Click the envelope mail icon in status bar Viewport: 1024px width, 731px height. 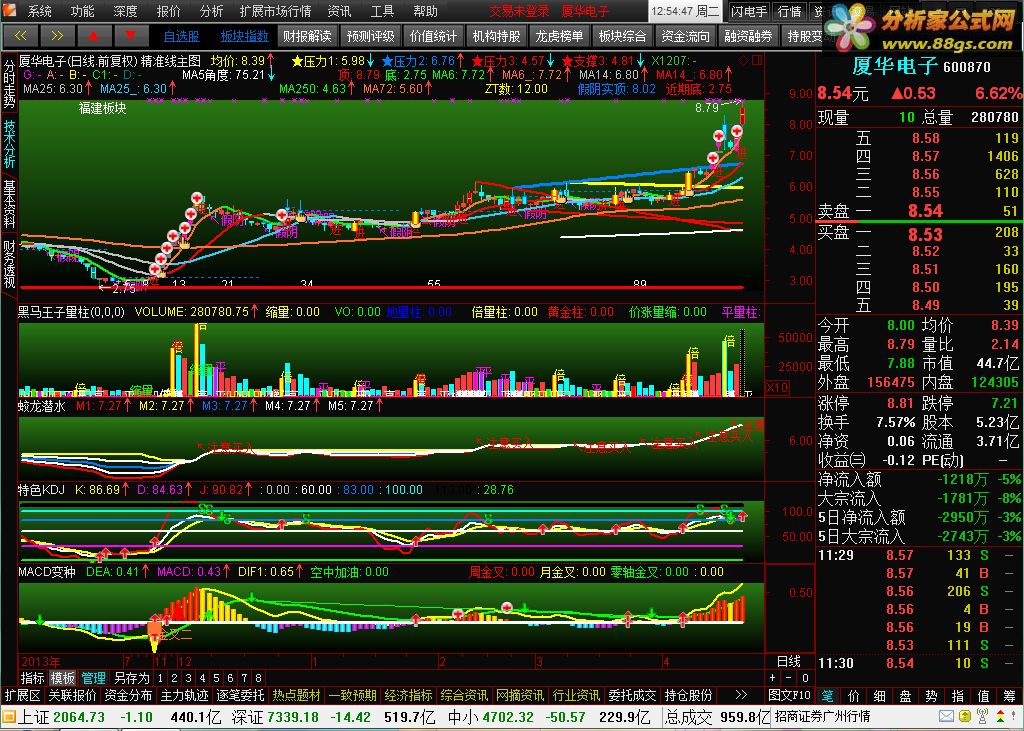pyautogui.click(x=946, y=717)
